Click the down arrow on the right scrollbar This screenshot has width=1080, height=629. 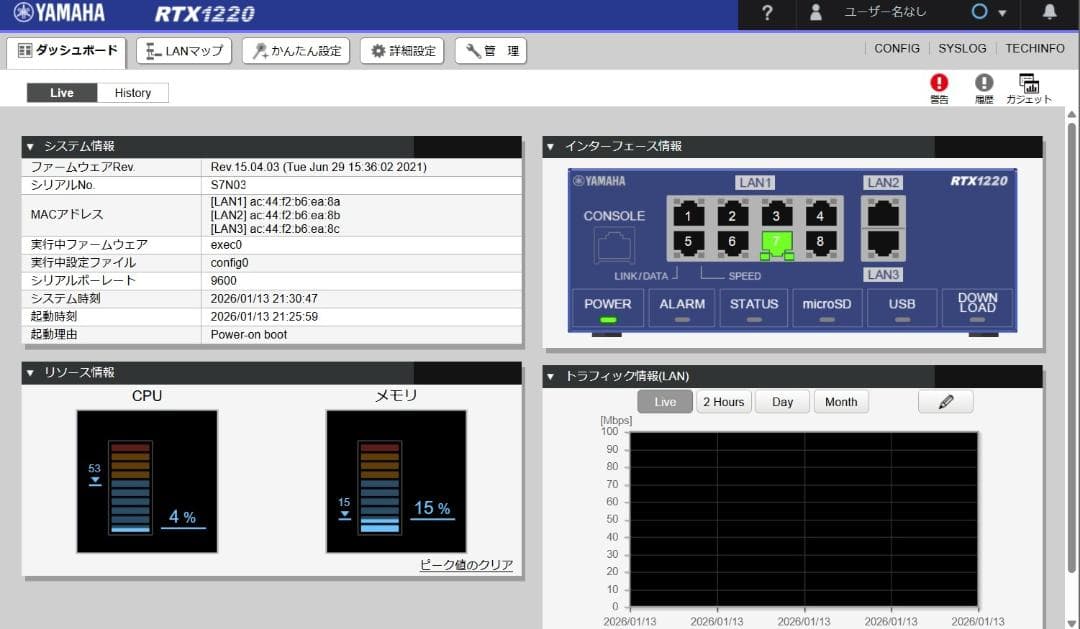pyautogui.click(x=1072, y=620)
